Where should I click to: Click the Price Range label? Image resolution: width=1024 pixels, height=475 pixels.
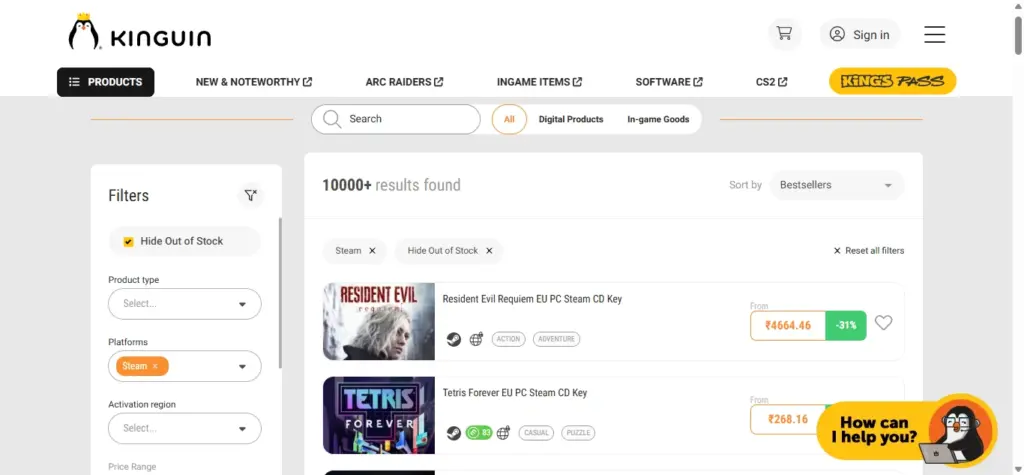click(x=132, y=467)
